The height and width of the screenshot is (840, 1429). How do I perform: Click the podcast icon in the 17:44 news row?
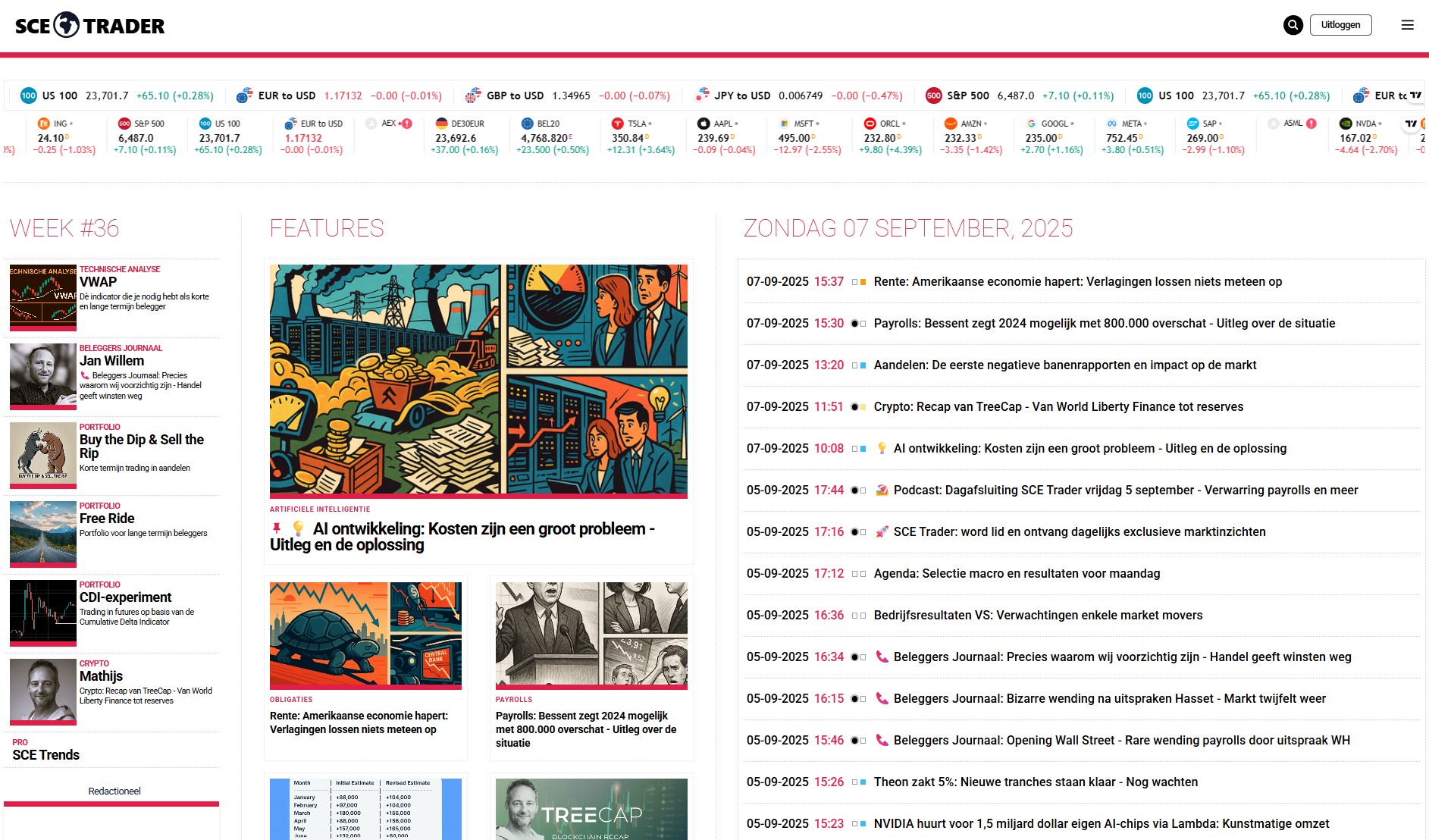pyautogui.click(x=882, y=490)
